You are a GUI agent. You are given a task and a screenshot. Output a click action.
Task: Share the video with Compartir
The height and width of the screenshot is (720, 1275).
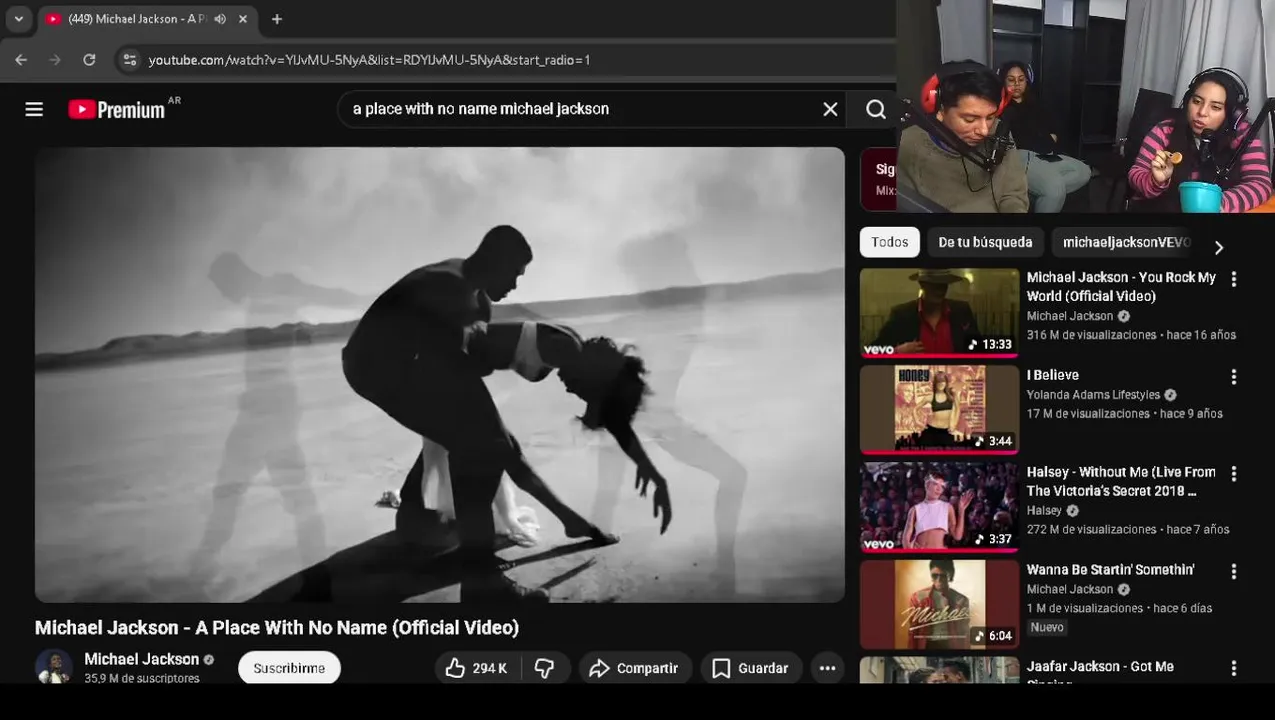pyautogui.click(x=634, y=668)
